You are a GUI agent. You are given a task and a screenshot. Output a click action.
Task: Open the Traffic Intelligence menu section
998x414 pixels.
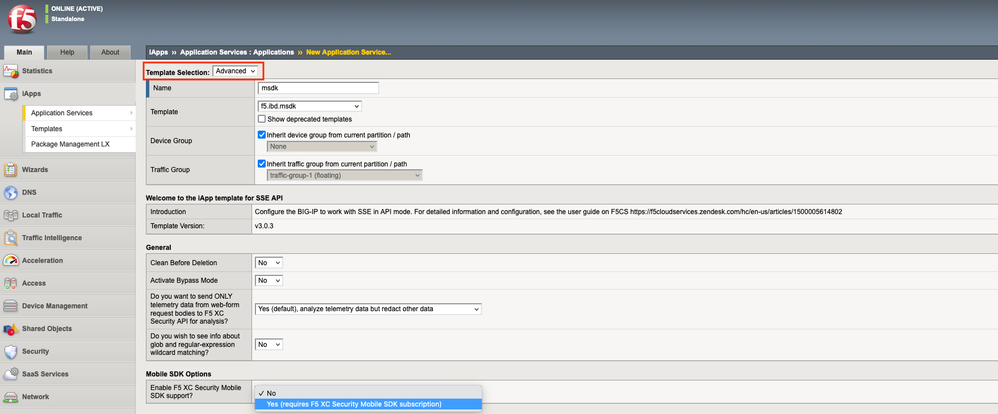click(x=68, y=238)
